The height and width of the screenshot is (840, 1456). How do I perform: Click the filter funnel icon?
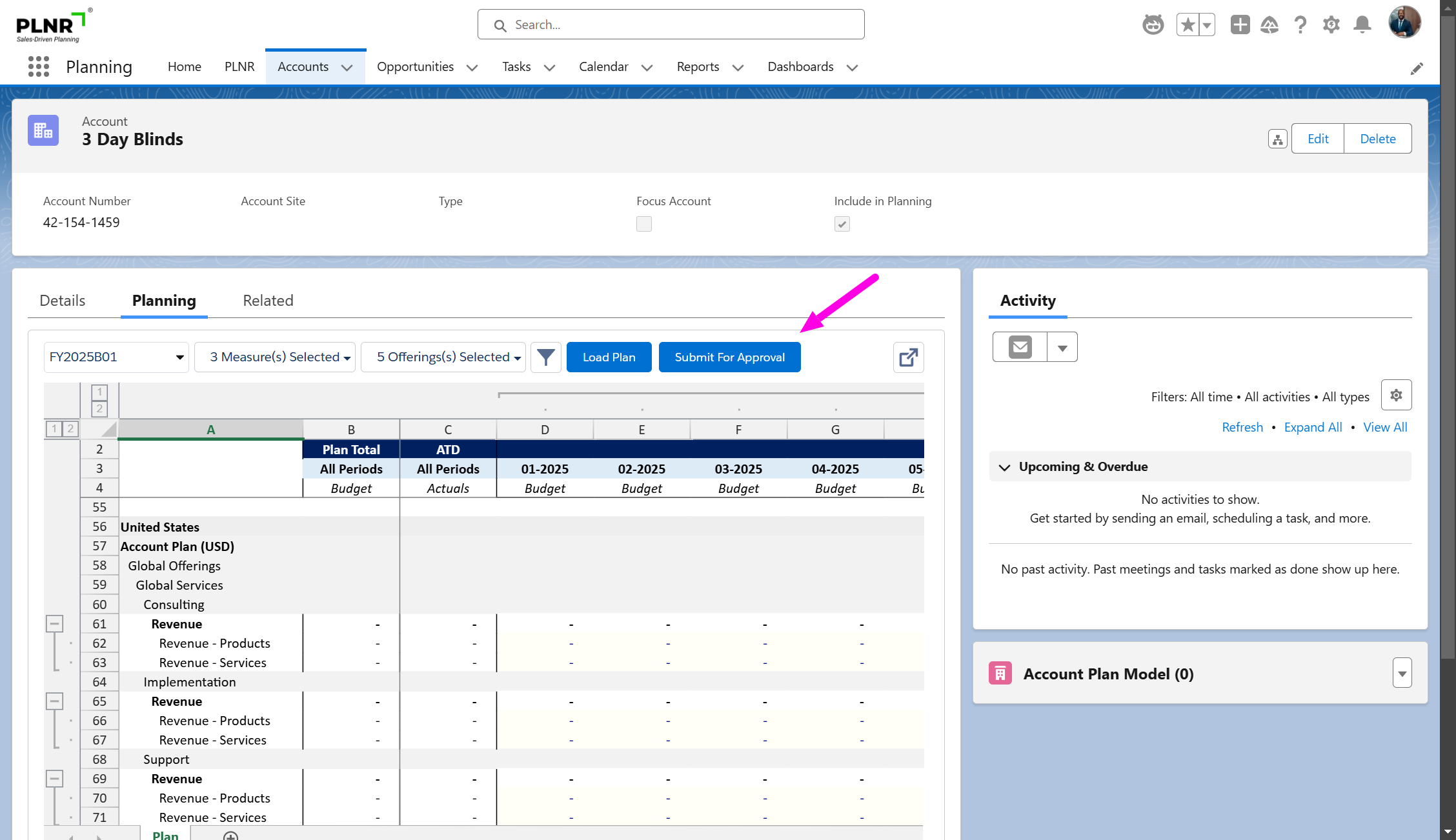pos(545,357)
